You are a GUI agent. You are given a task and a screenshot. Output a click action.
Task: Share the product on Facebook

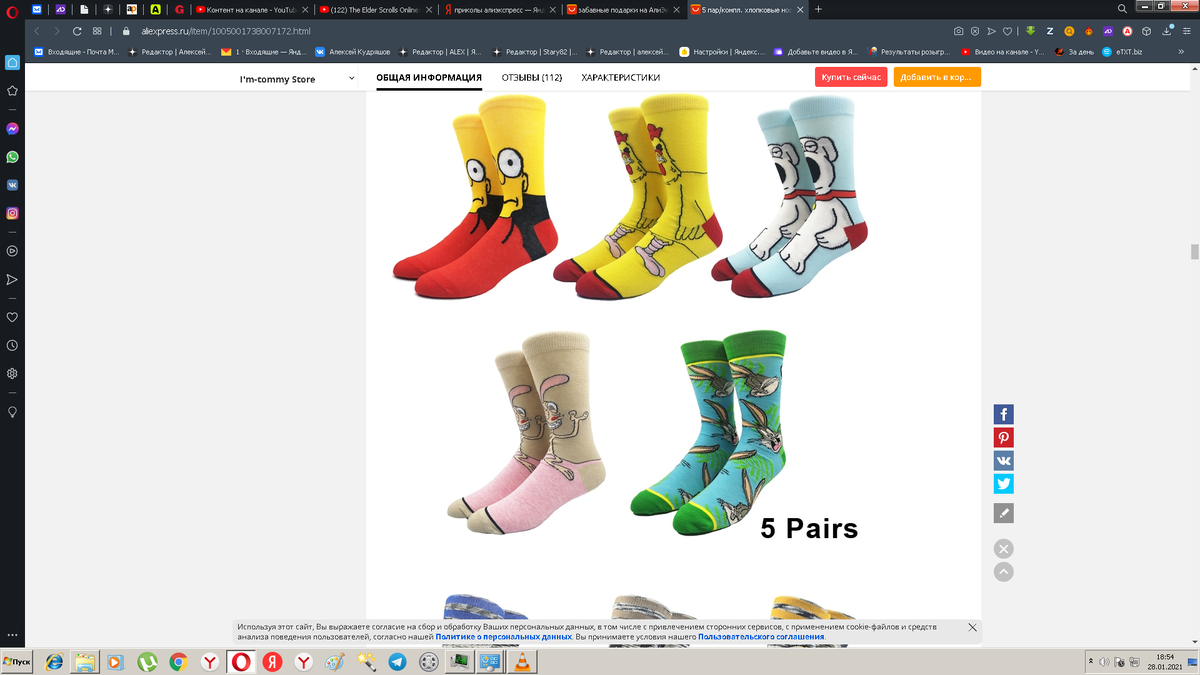pos(1003,414)
